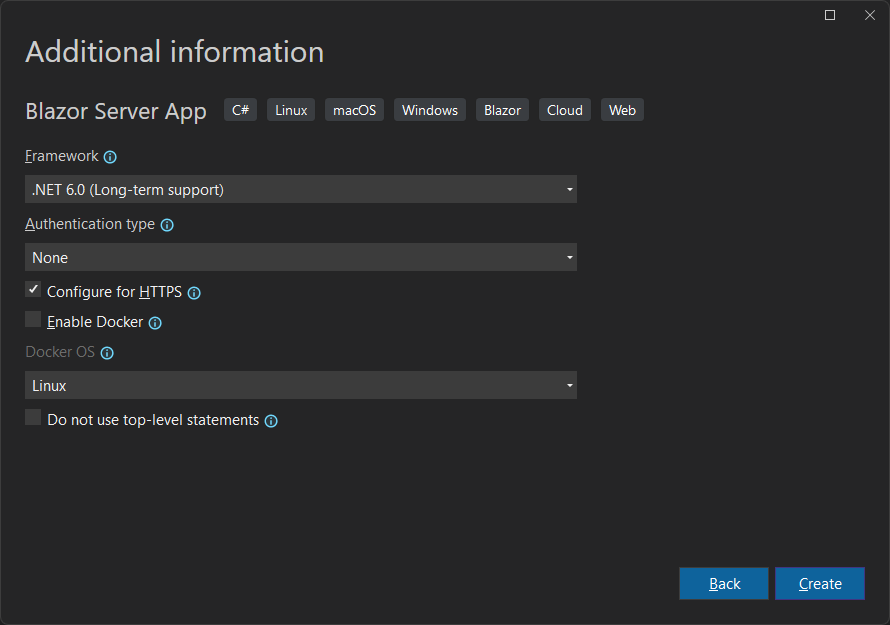The height and width of the screenshot is (625, 890).
Task: Close the Additional information dialog
Action: (870, 15)
